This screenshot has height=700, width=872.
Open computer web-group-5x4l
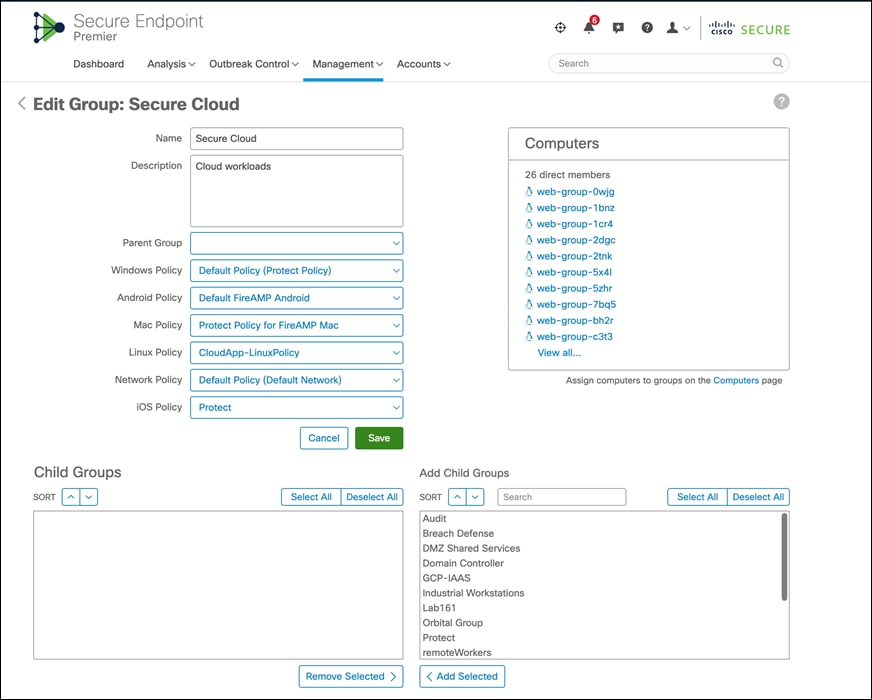click(x=574, y=272)
